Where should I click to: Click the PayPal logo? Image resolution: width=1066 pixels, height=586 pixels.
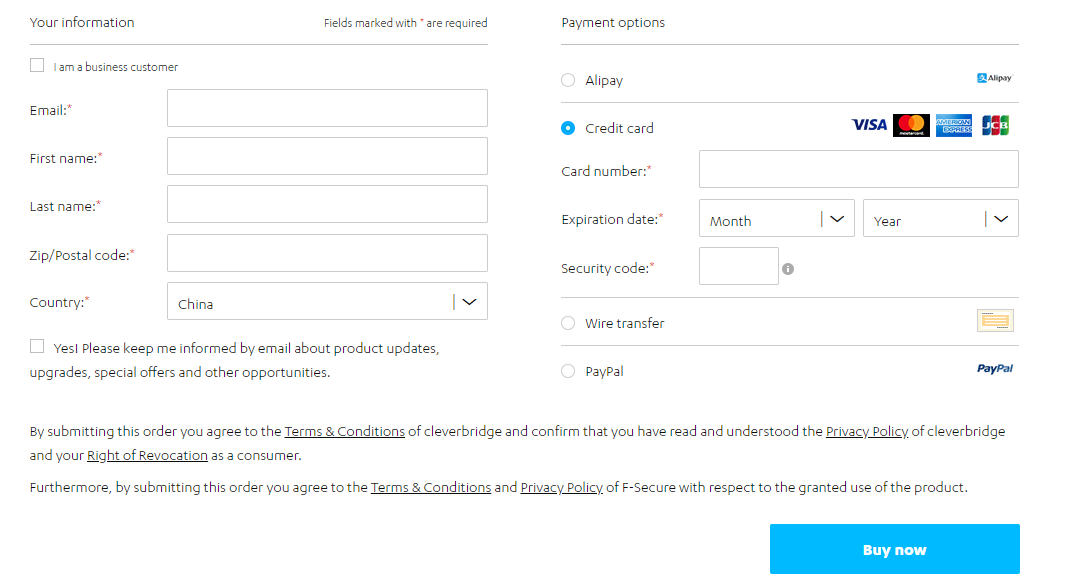click(995, 368)
